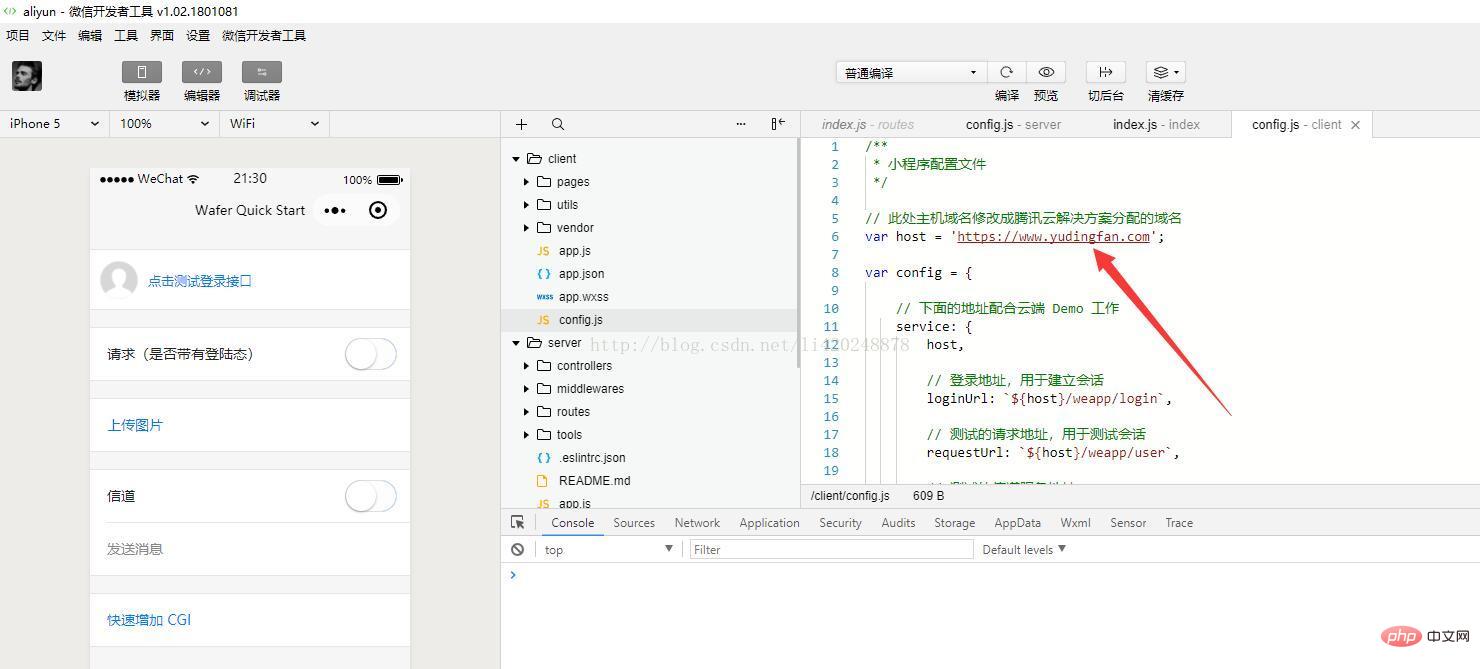Tap the quick add CGI link
1480x669 pixels.
pyautogui.click(x=149, y=620)
